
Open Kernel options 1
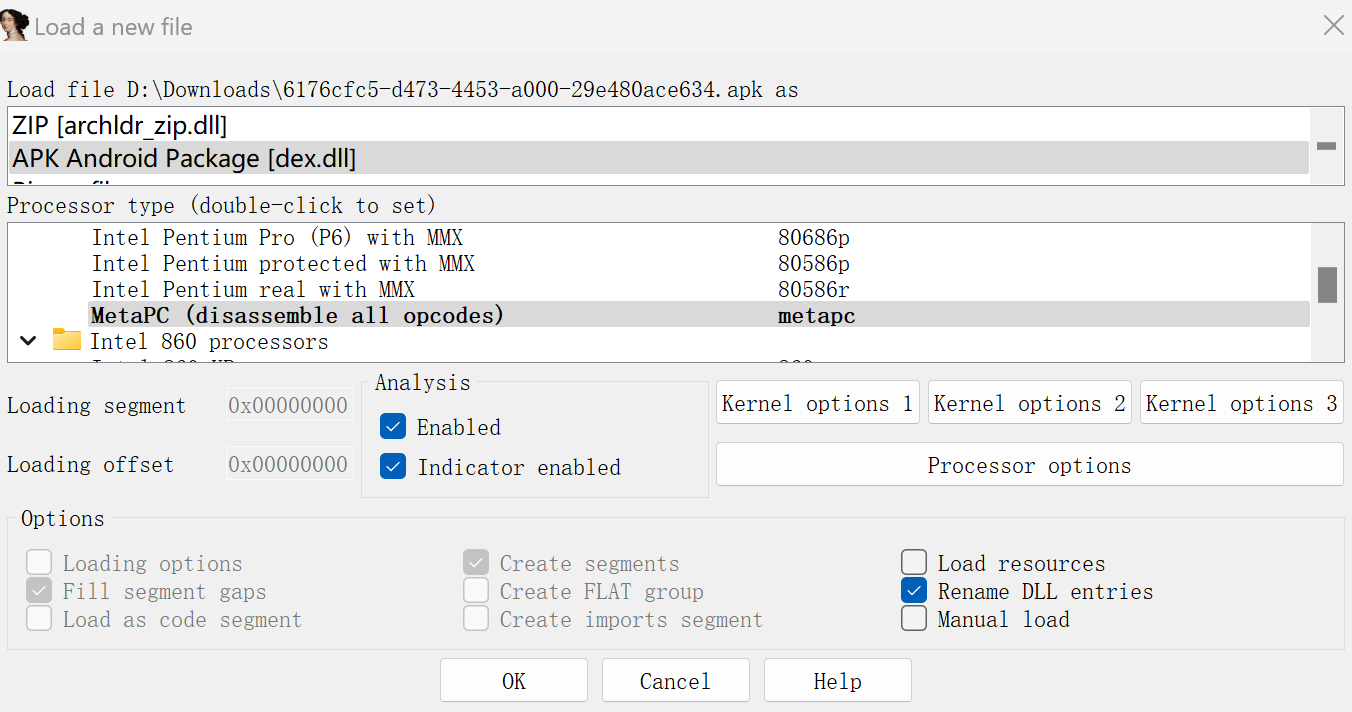pyautogui.click(x=817, y=403)
